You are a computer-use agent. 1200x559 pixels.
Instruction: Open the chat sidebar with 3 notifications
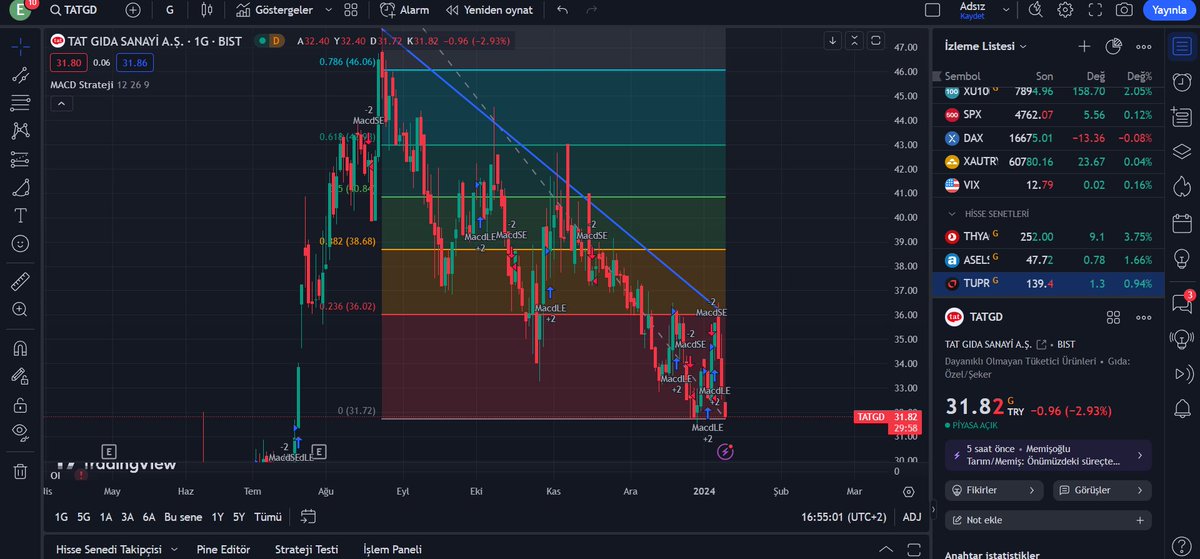click(x=1181, y=304)
